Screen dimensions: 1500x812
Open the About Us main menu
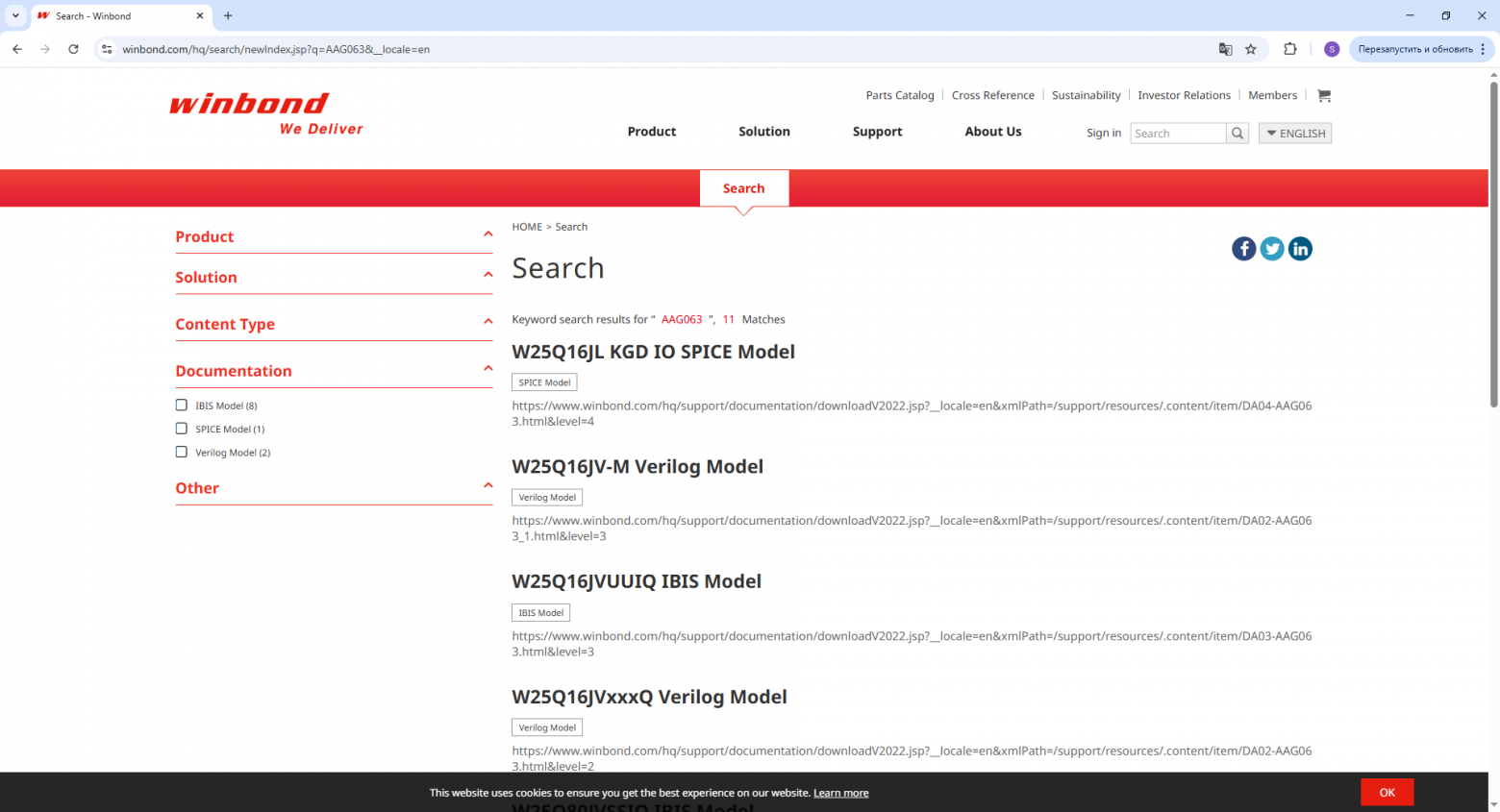[993, 132]
